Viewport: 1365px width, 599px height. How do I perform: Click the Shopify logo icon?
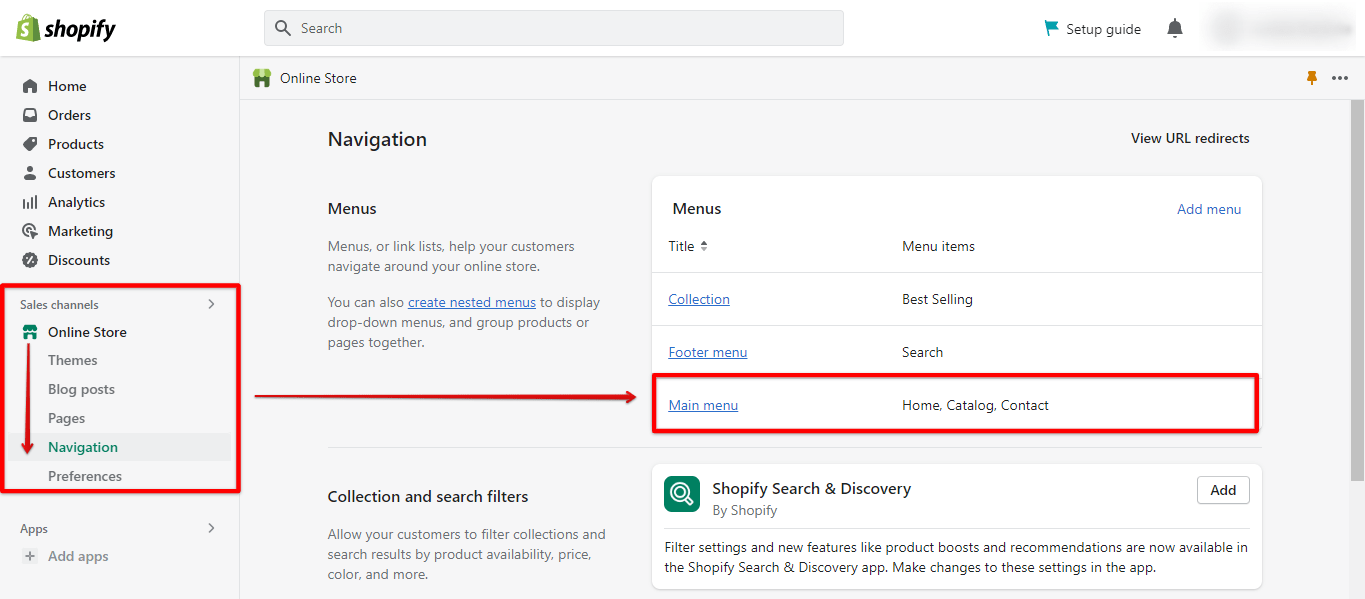click(x=27, y=28)
